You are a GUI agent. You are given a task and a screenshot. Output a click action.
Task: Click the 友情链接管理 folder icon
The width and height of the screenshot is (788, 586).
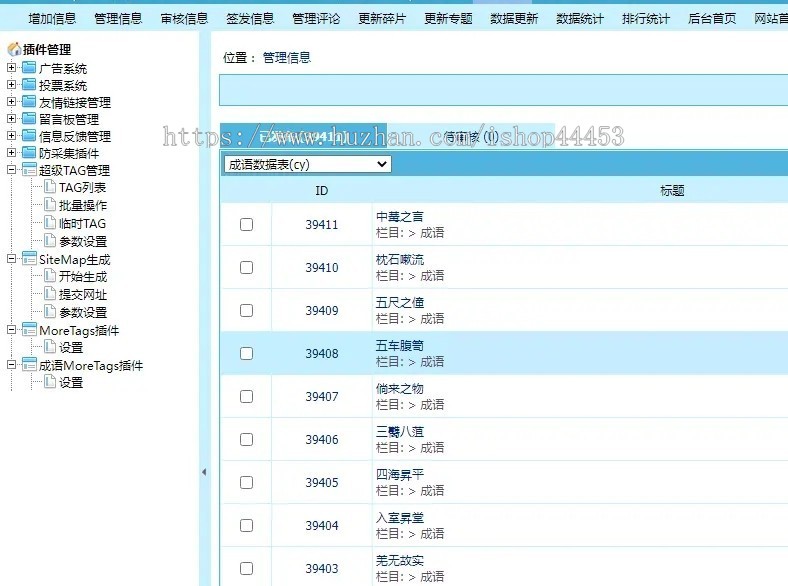29,102
